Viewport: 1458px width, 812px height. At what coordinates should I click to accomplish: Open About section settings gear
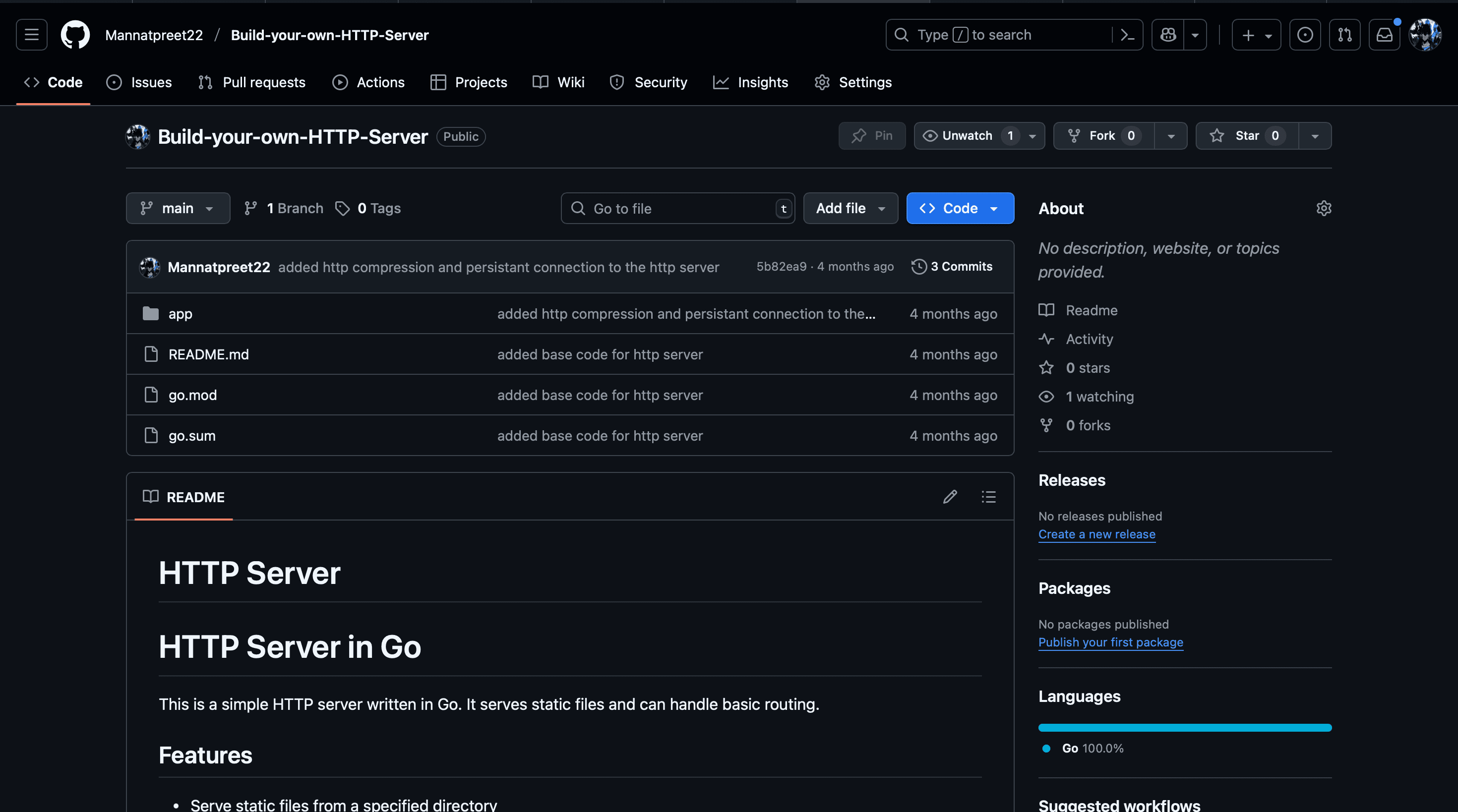coord(1324,208)
